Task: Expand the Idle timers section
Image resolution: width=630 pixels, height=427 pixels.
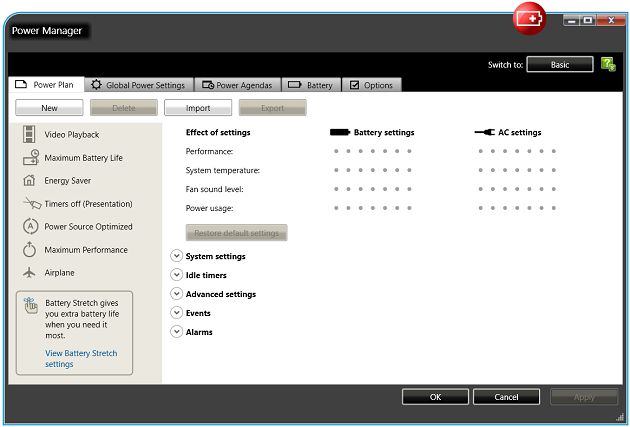Action: (176, 275)
